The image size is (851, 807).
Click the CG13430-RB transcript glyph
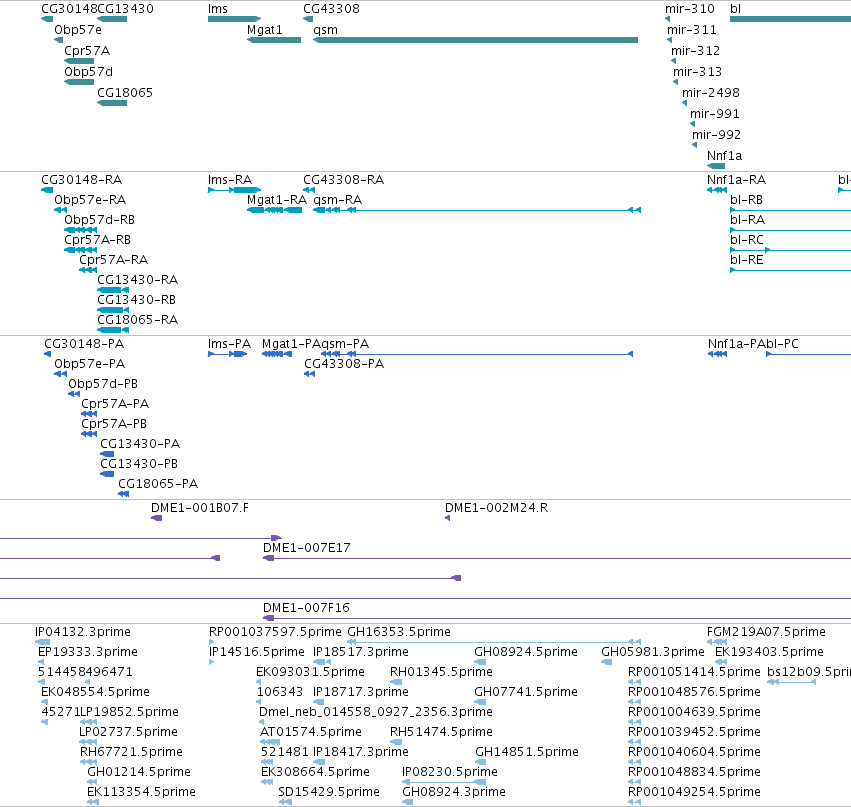(x=113, y=310)
